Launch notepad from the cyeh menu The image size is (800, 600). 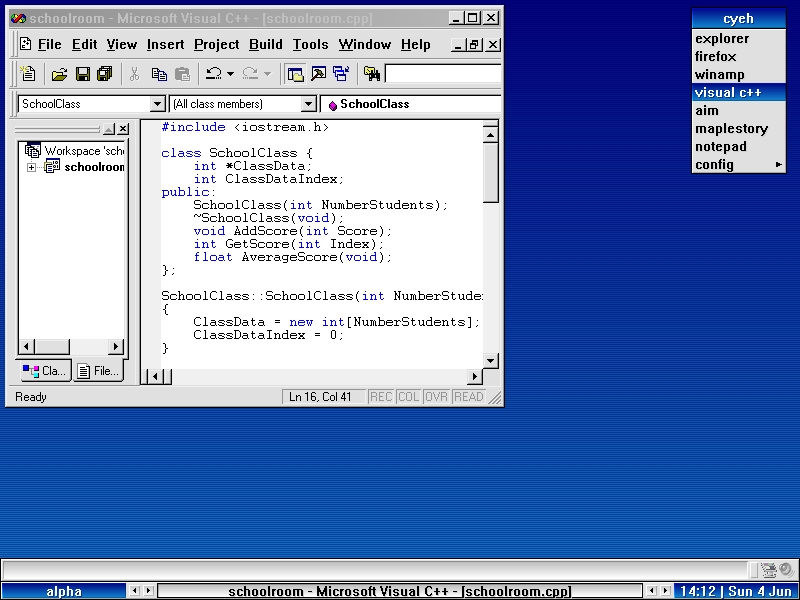(x=739, y=146)
